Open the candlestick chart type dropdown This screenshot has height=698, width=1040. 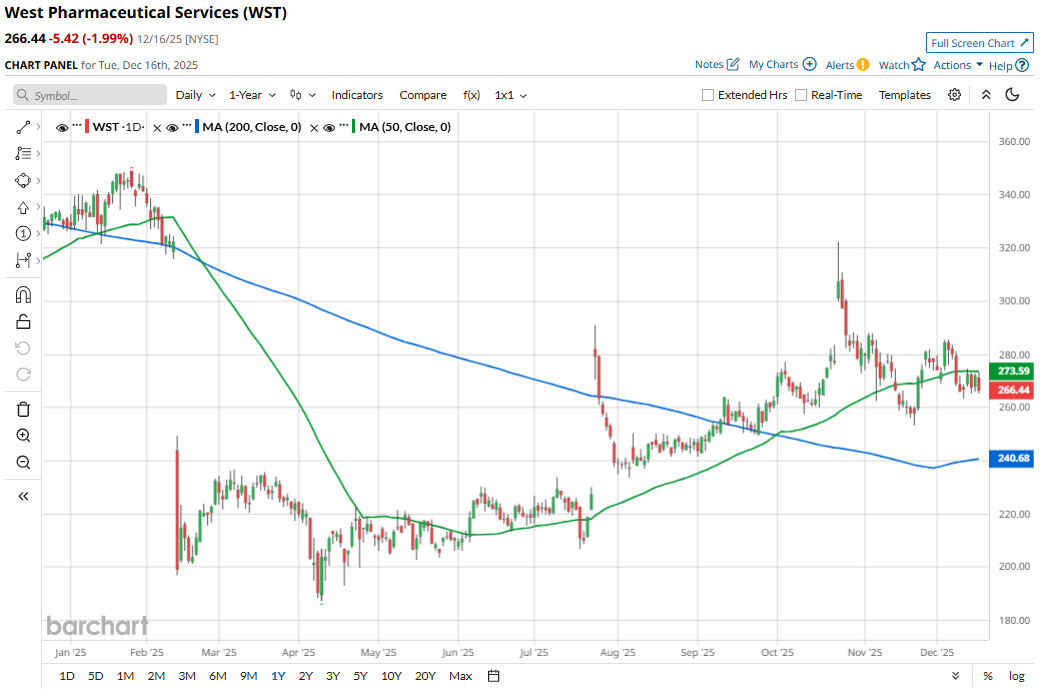tap(302, 95)
